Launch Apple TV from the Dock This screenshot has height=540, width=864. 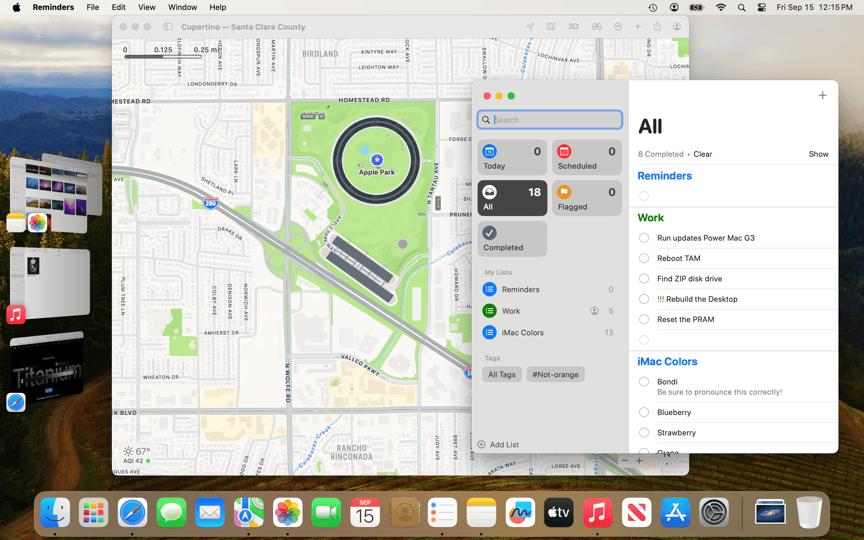[558, 513]
